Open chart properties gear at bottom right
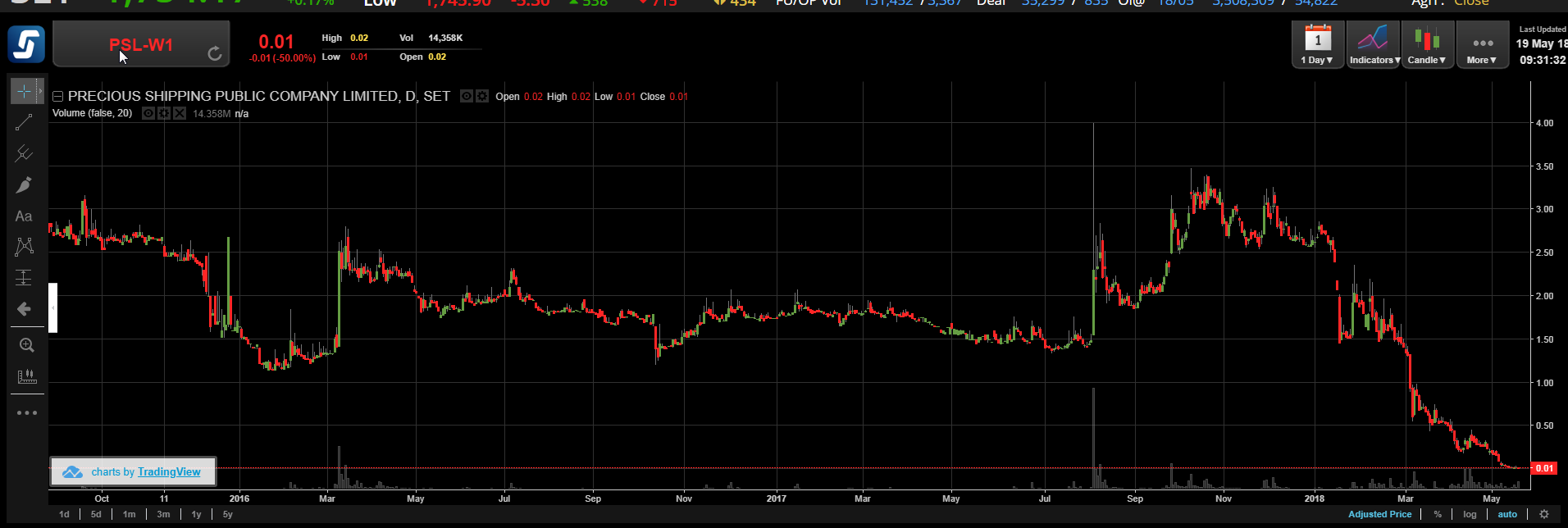 (1544, 514)
